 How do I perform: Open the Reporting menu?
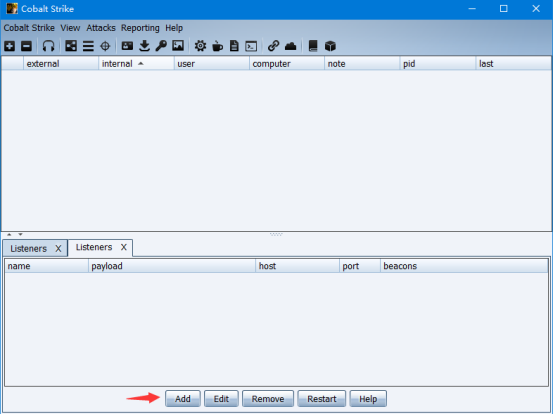140,28
